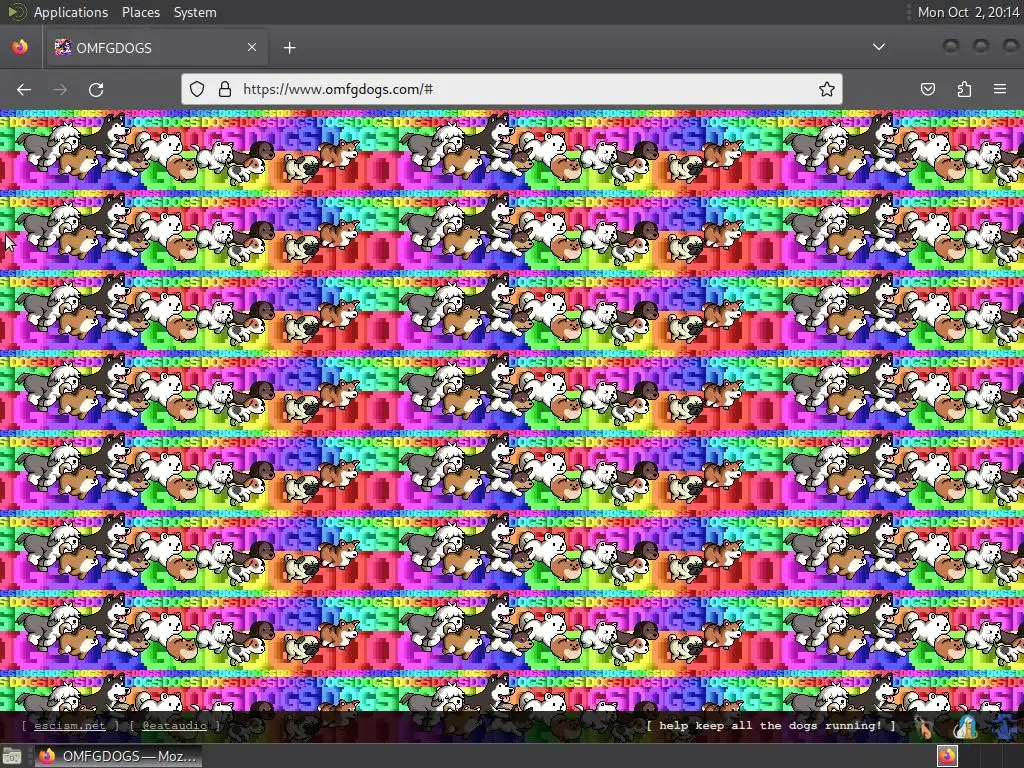The height and width of the screenshot is (768, 1024).
Task: Close the OMFGDOGS tab
Action: [x=251, y=48]
